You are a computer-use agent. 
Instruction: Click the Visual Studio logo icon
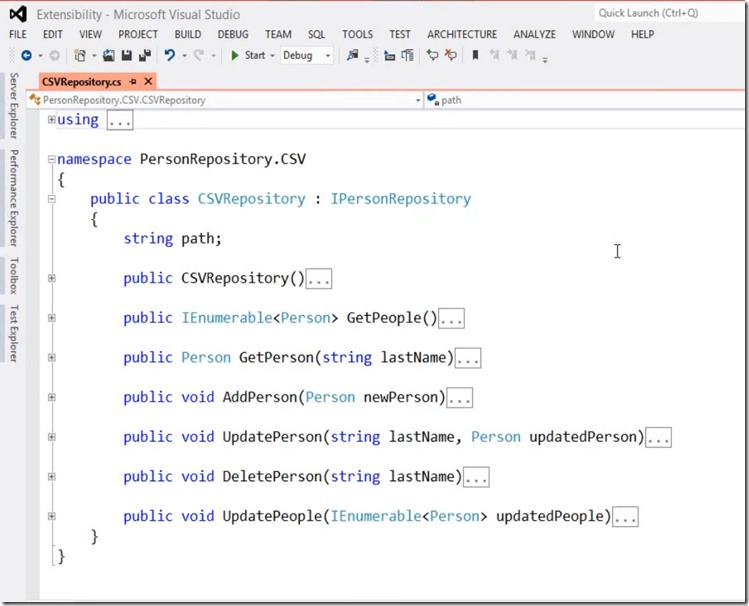[x=18, y=14]
